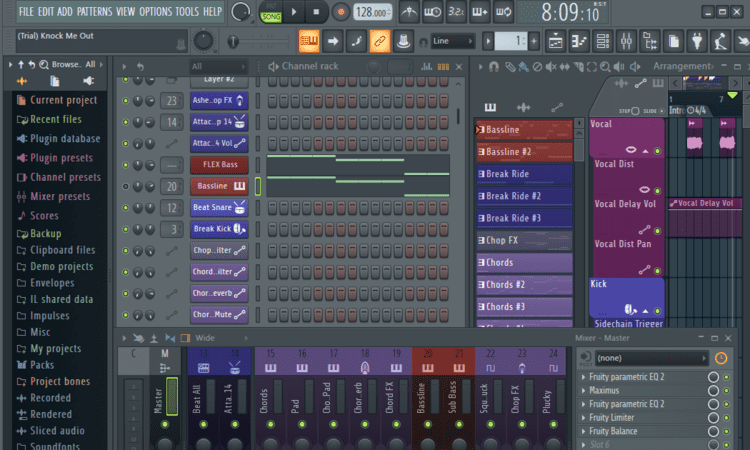This screenshot has height=450, width=750.
Task: Expand Demo projects folder
Action: (55, 266)
